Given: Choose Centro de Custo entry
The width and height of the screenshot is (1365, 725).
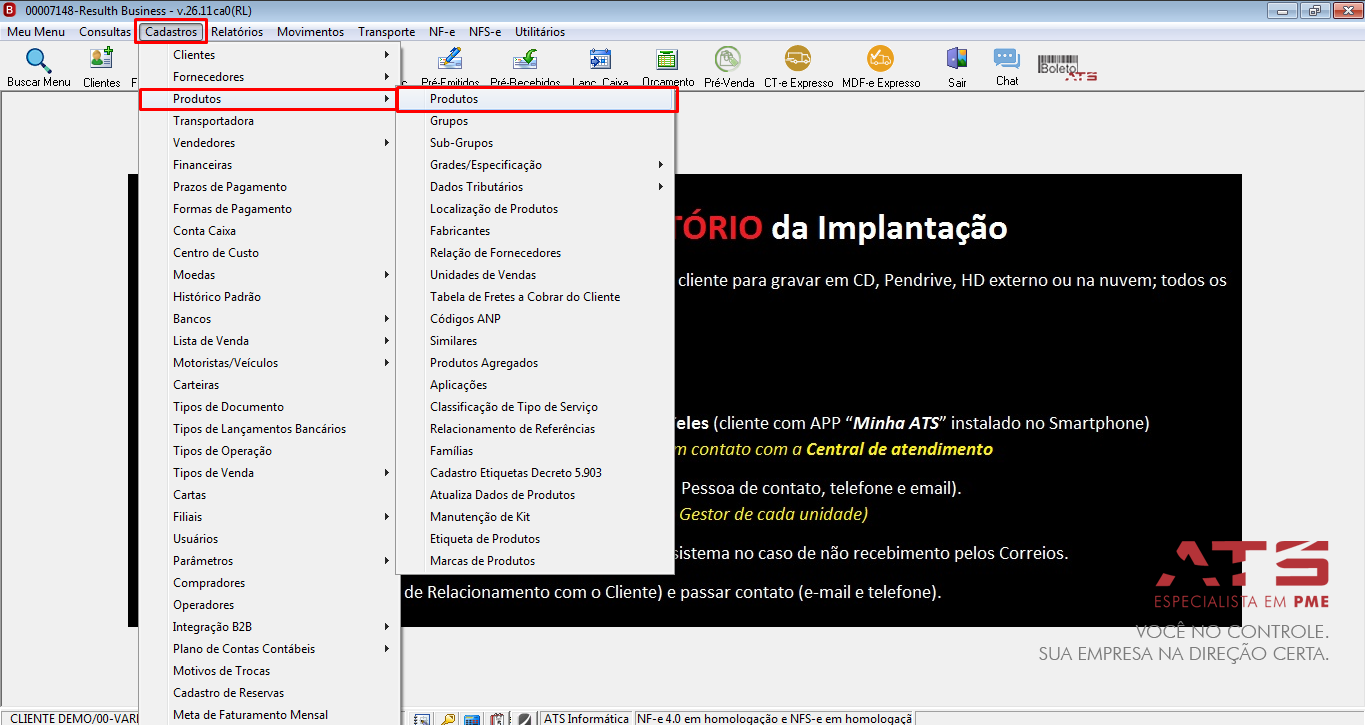Looking at the screenshot, I should (269, 253).
